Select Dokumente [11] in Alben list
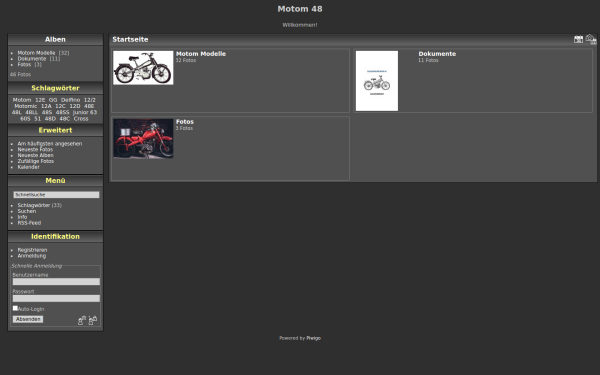Screen dimensions: 600x375 click(32, 59)
